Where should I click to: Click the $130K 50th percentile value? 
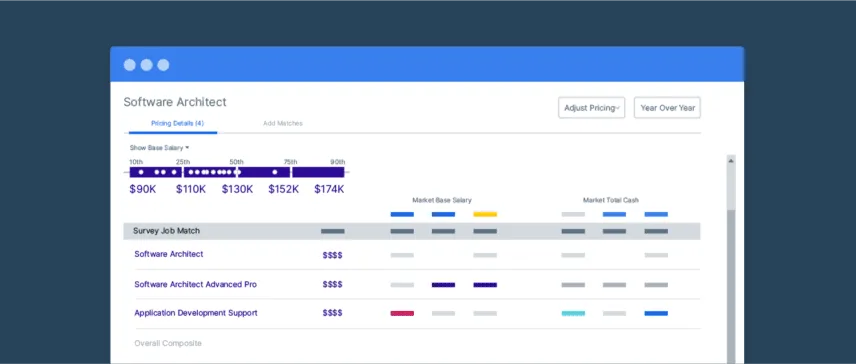click(x=237, y=189)
